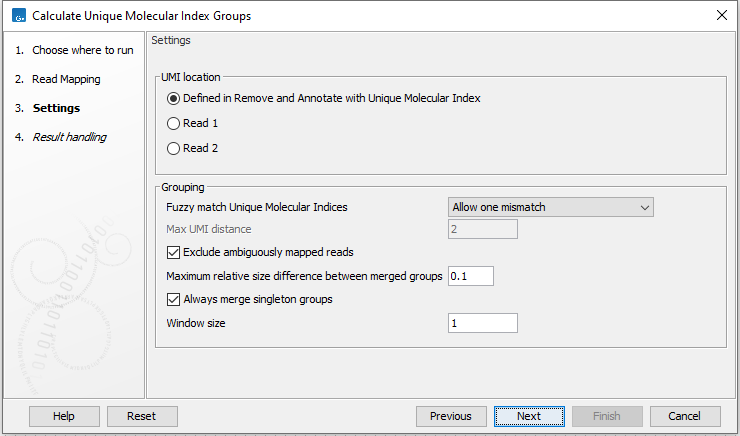Focus the Window size input field
Image resolution: width=740 pixels, height=436 pixels.
[483, 323]
